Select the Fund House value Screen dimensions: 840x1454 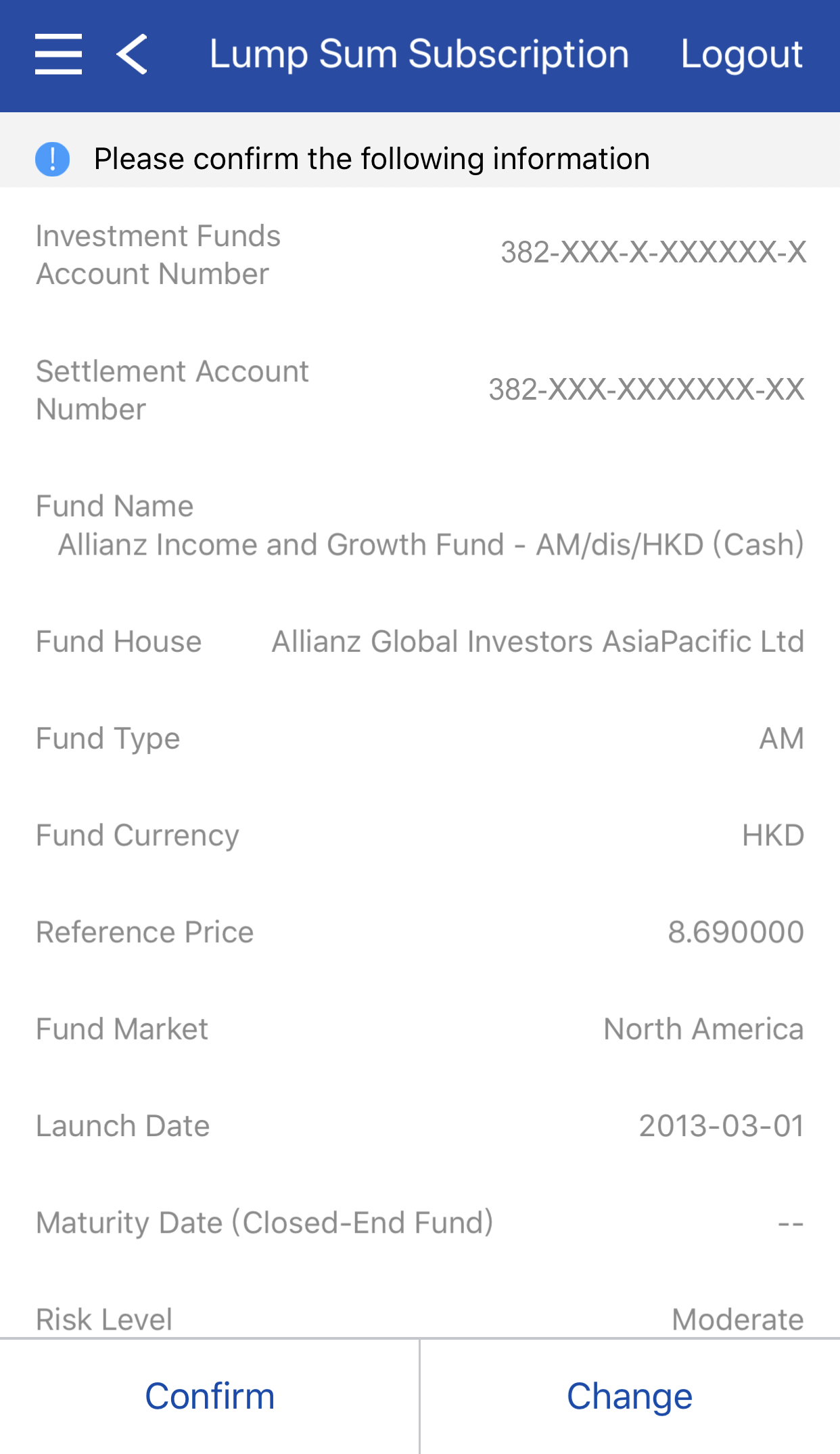pos(538,641)
